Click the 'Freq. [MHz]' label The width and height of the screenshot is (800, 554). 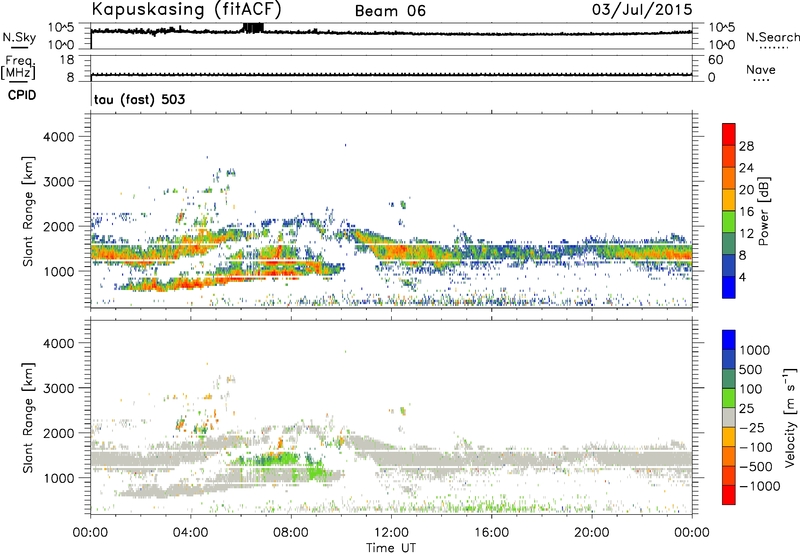point(18,67)
